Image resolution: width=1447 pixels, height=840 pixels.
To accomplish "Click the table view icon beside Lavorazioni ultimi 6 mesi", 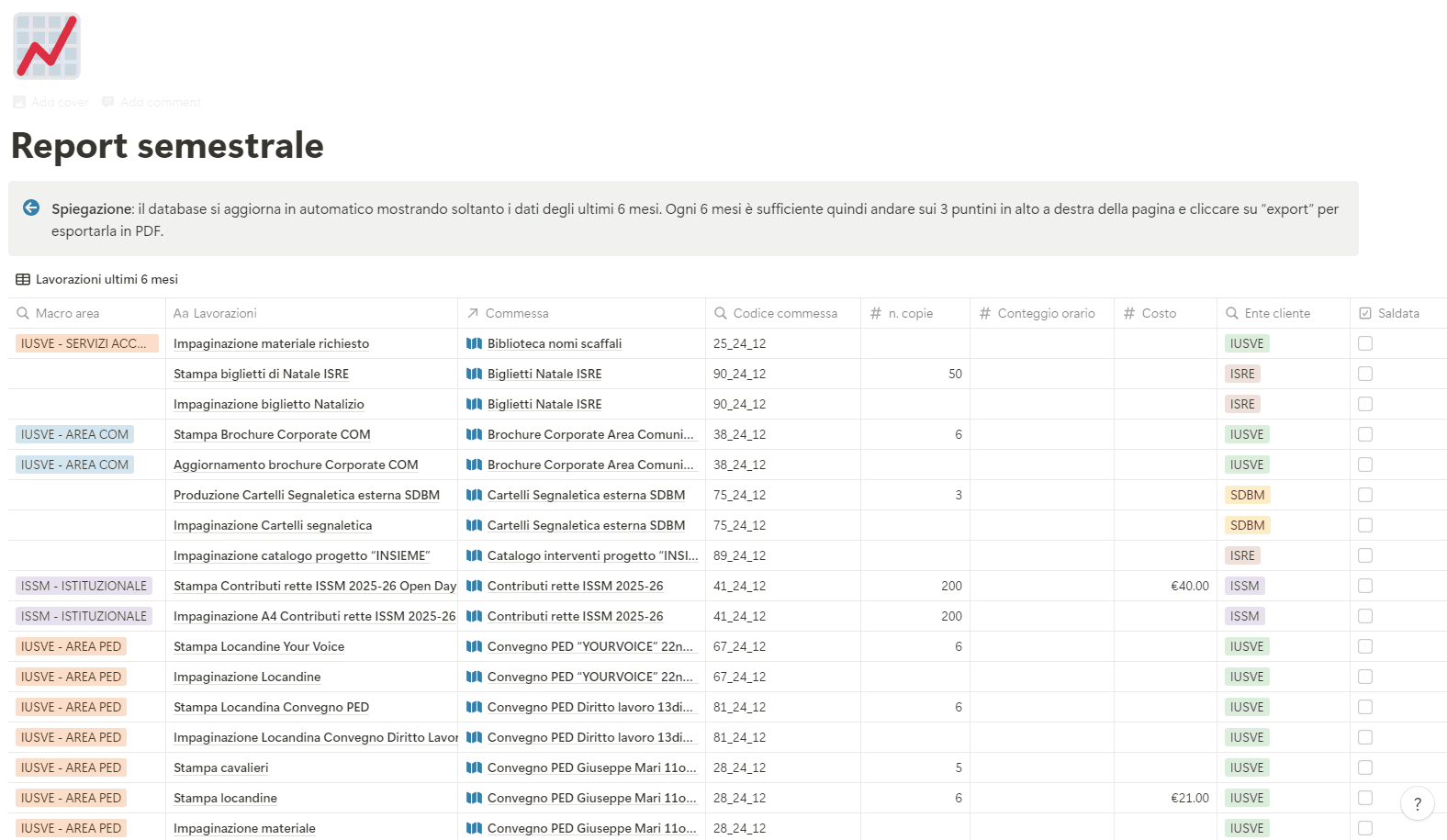I will 23,279.
